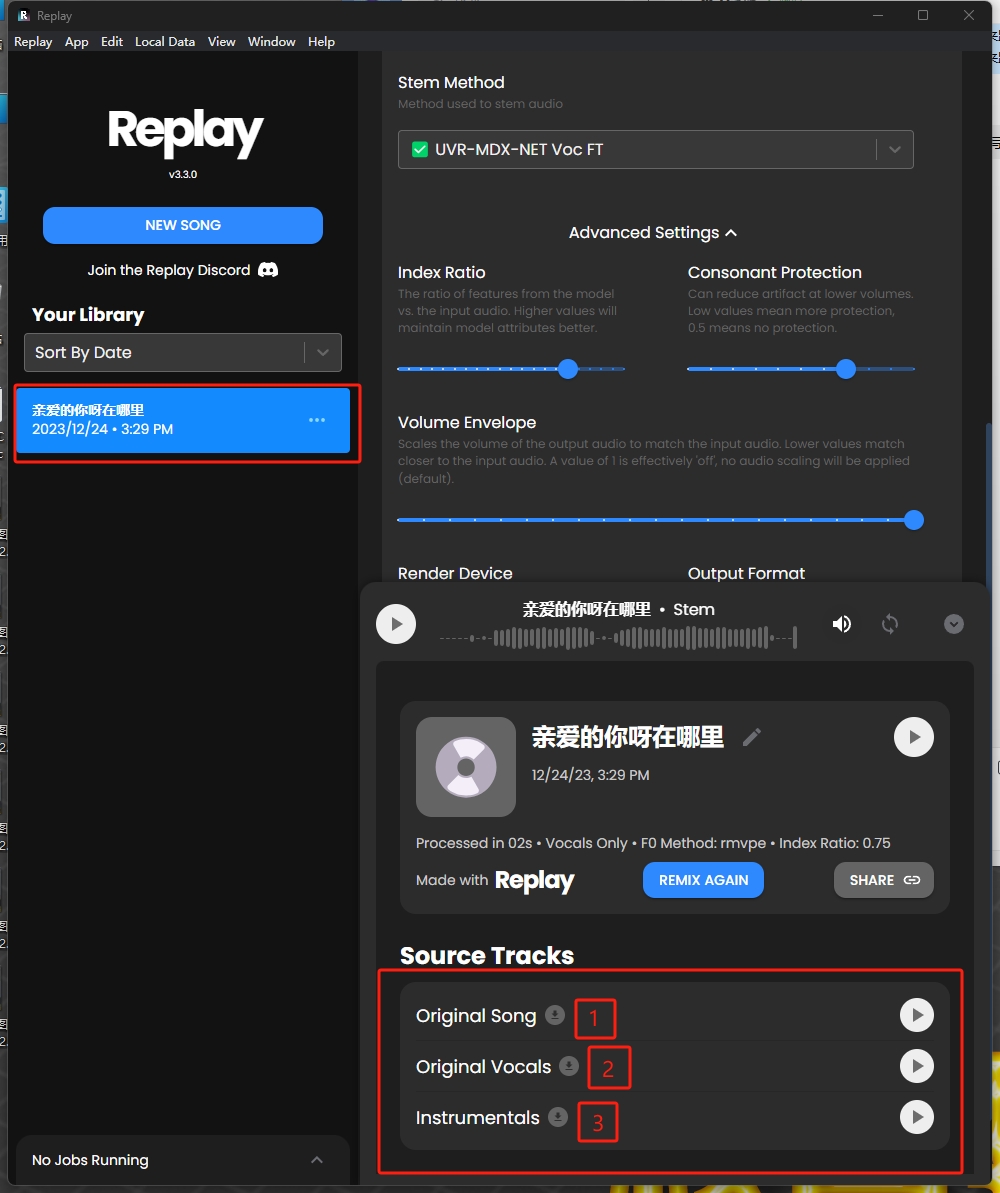Click the v3.3.0 version label
The width and height of the screenshot is (1000, 1193).
pyautogui.click(x=183, y=174)
